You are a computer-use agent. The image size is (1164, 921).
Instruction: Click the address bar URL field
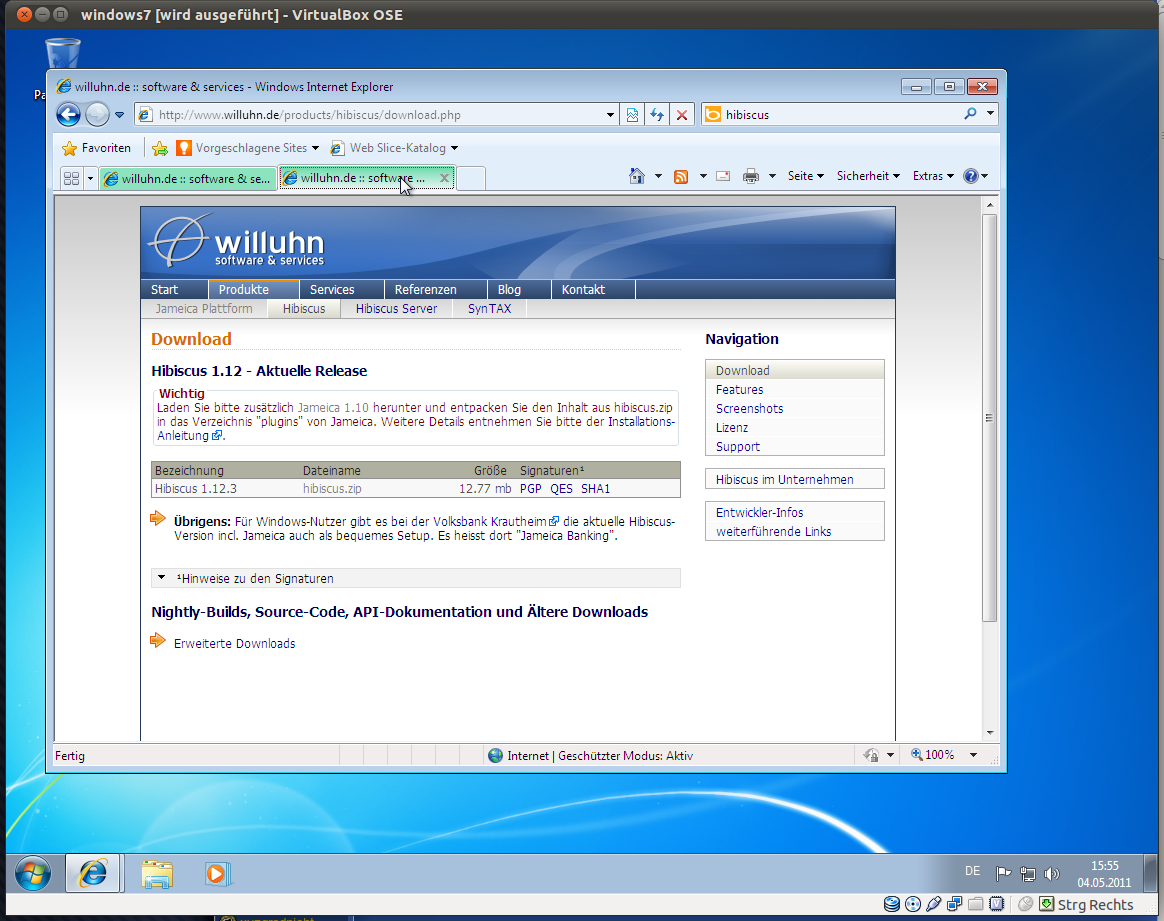(x=379, y=115)
